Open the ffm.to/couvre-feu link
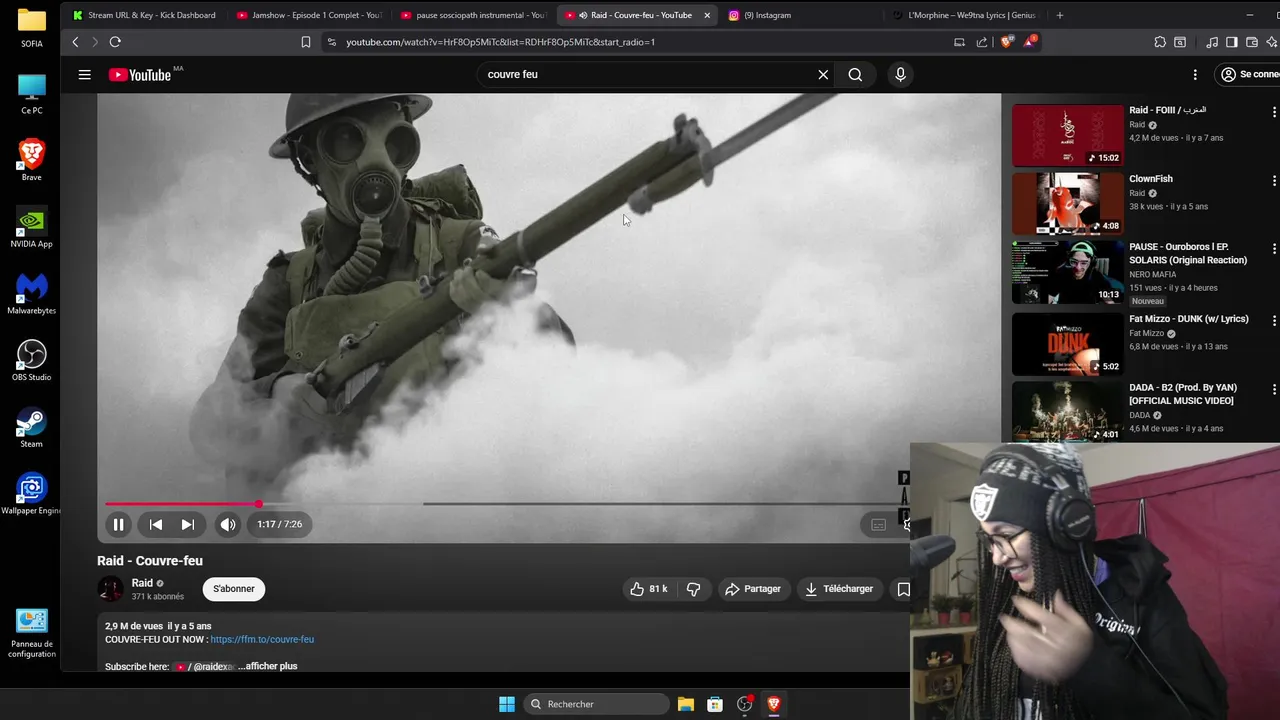 click(x=262, y=639)
